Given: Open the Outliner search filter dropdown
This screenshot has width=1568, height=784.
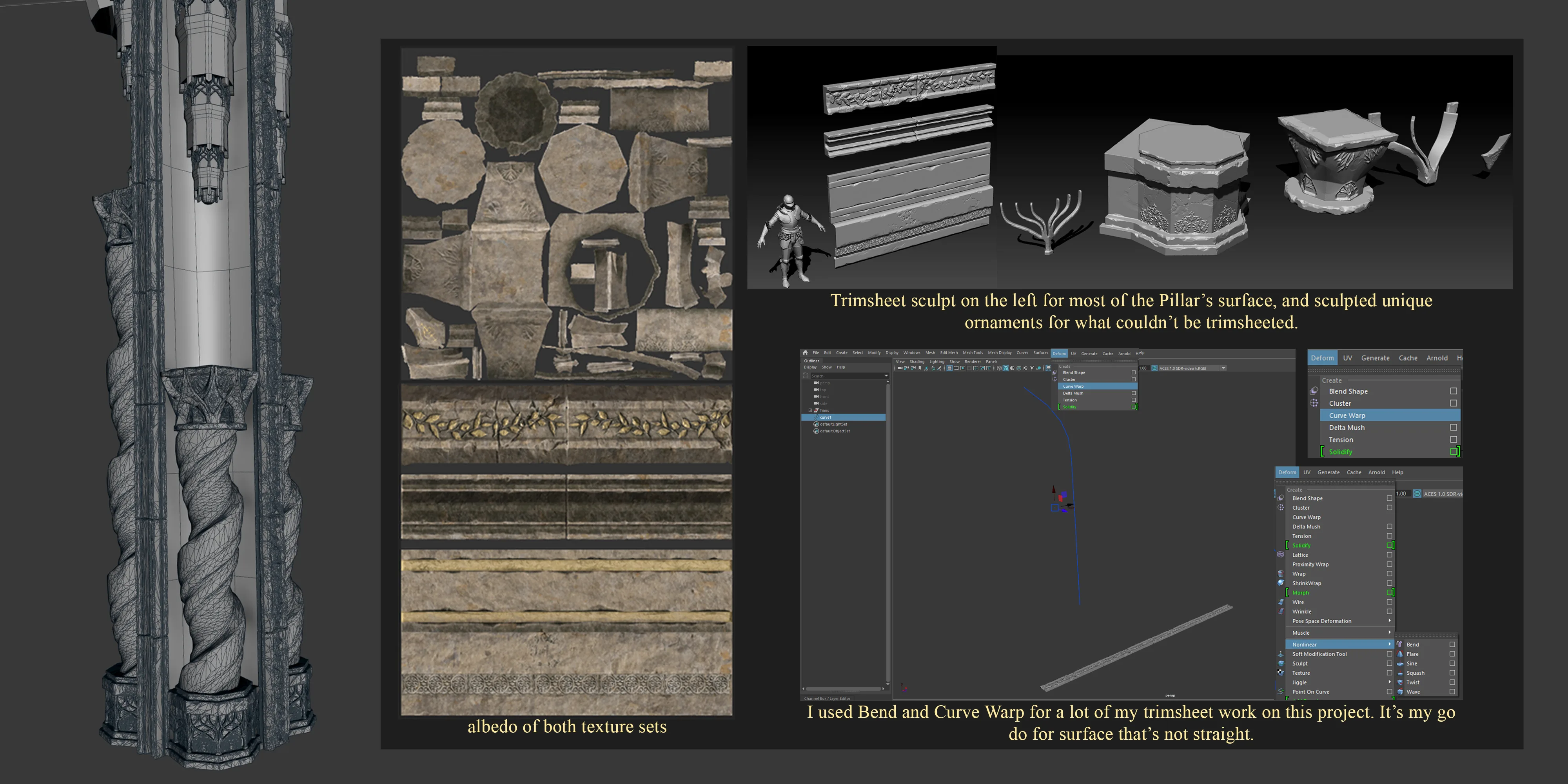Looking at the screenshot, I should click(886, 376).
